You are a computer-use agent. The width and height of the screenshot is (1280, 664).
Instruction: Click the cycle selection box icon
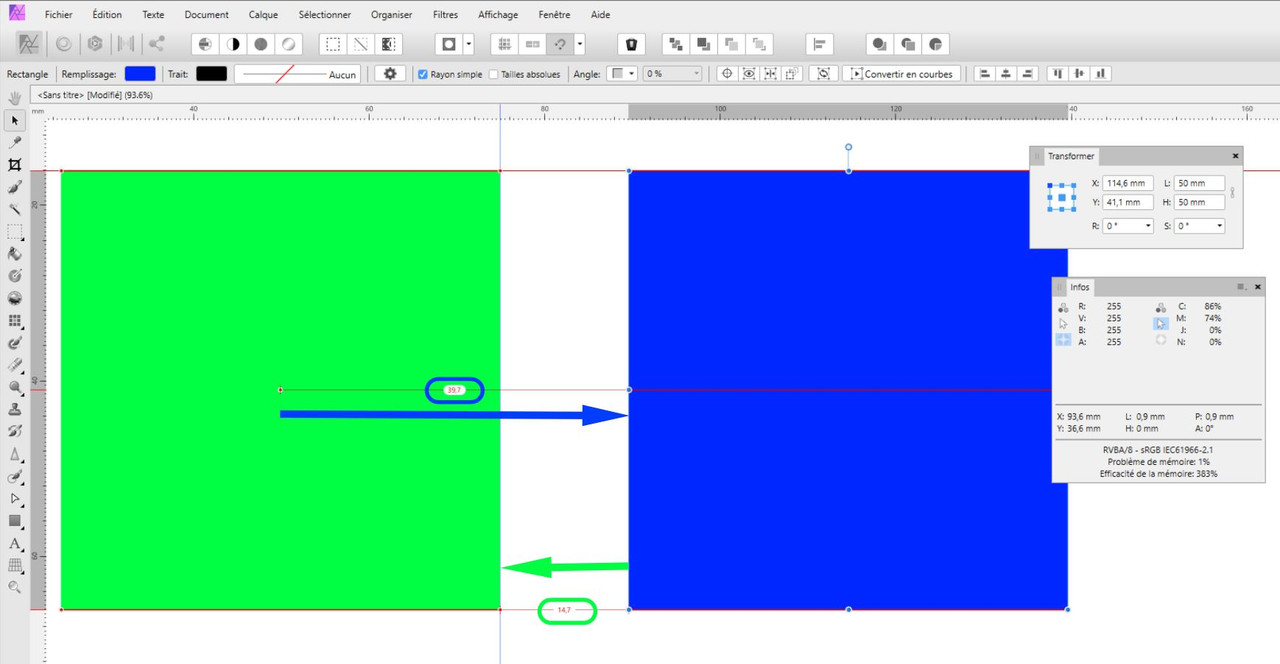[x=823, y=74]
